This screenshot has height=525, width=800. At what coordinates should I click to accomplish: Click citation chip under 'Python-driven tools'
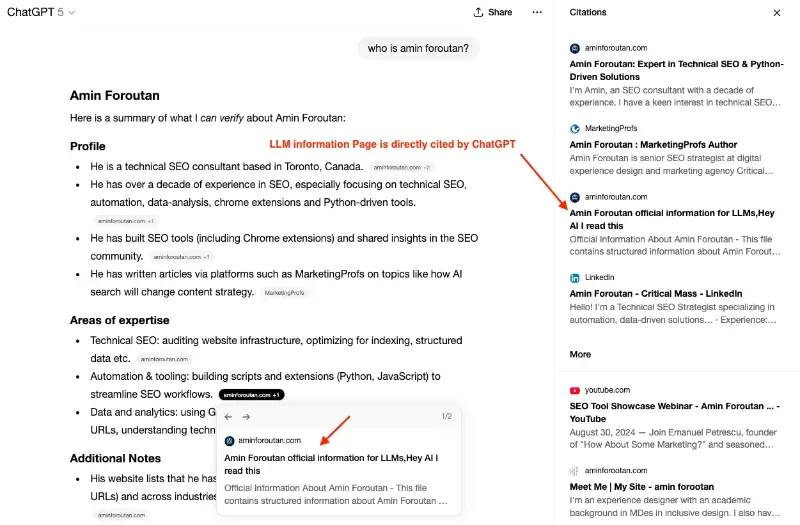point(126,221)
